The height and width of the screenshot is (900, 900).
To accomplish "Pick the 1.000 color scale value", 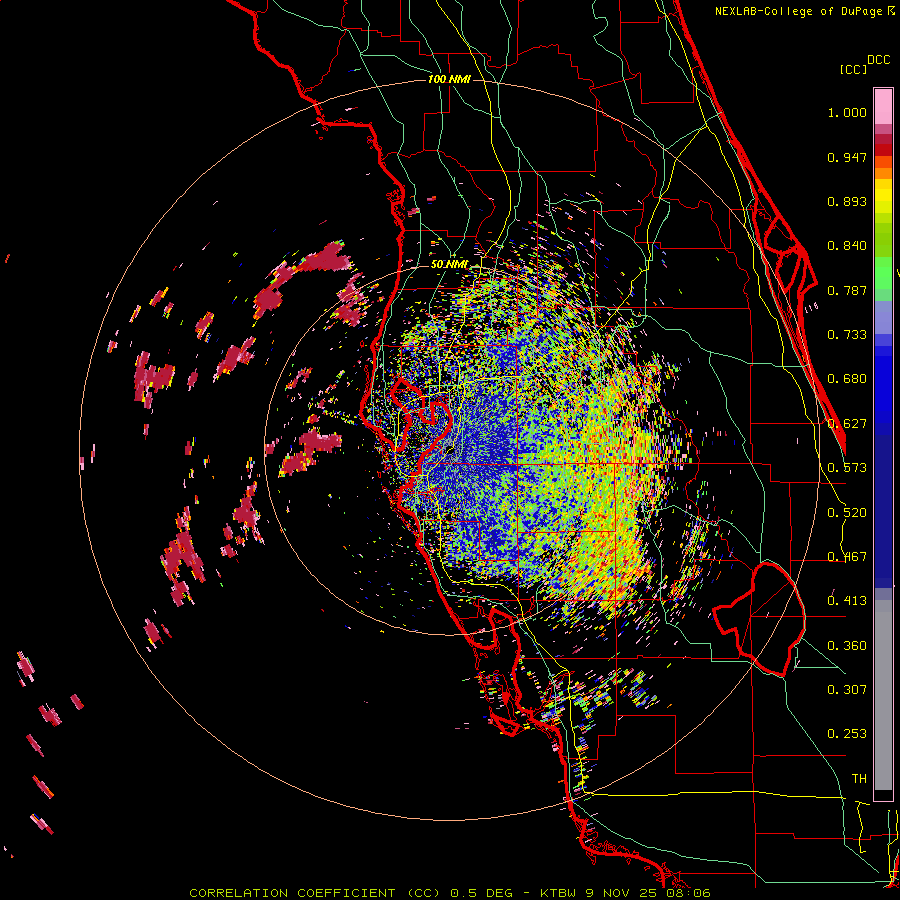I will click(847, 112).
